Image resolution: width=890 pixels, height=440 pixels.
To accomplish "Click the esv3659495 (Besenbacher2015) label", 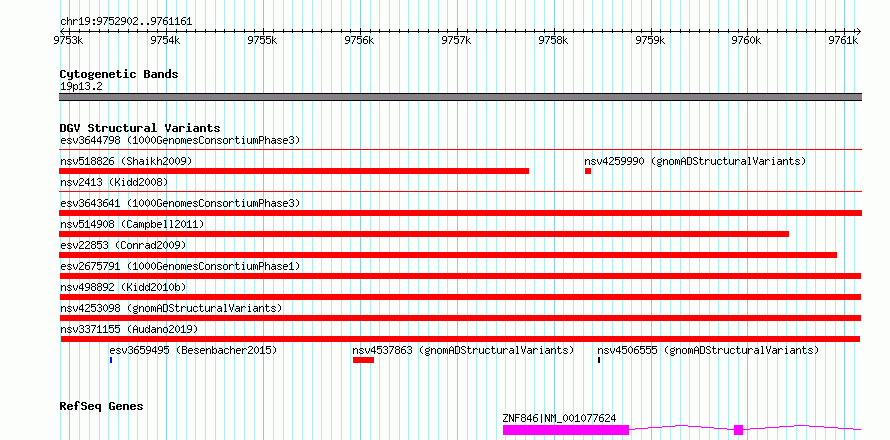I will [193, 350].
